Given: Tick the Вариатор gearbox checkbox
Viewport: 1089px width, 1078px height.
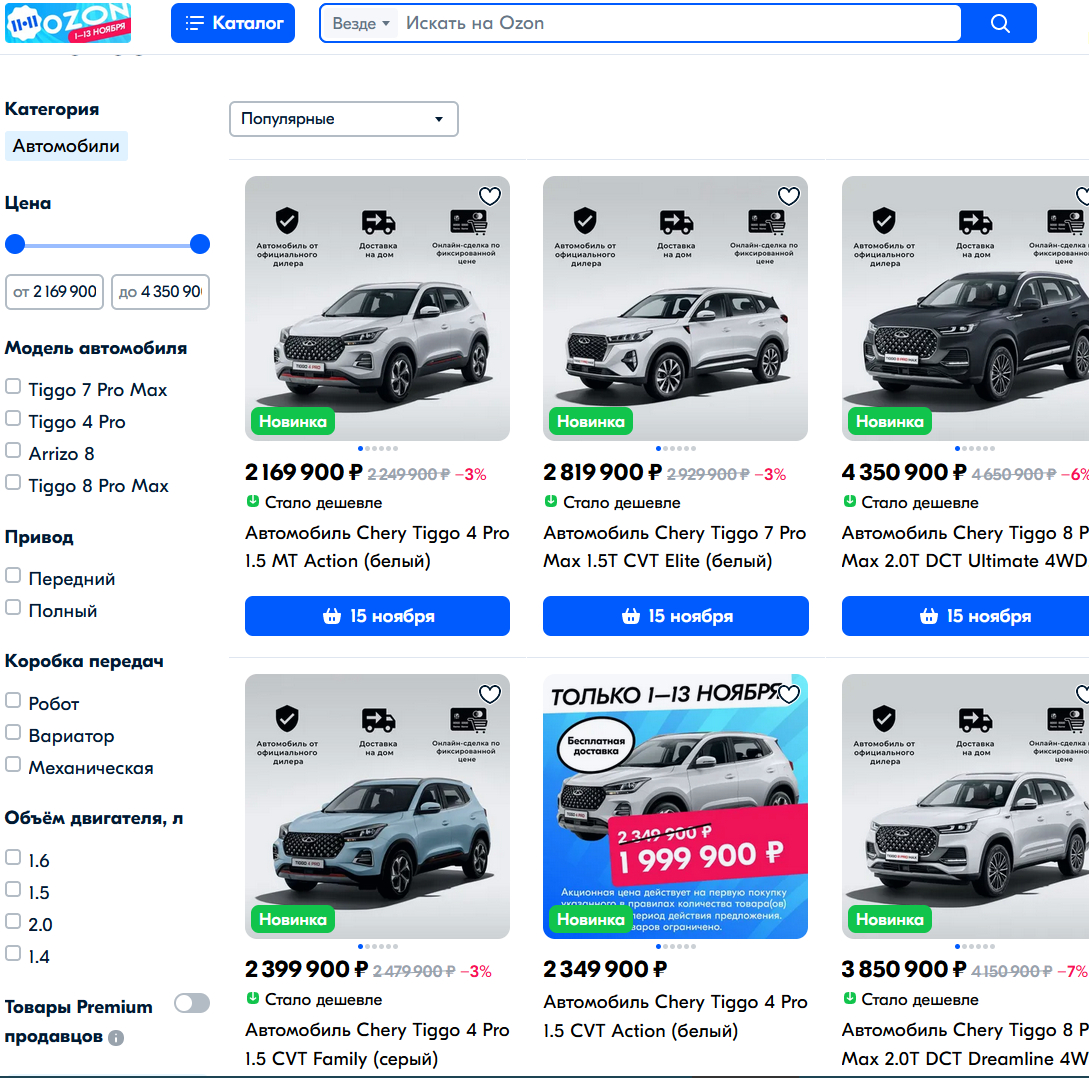Looking at the screenshot, I should (13, 733).
